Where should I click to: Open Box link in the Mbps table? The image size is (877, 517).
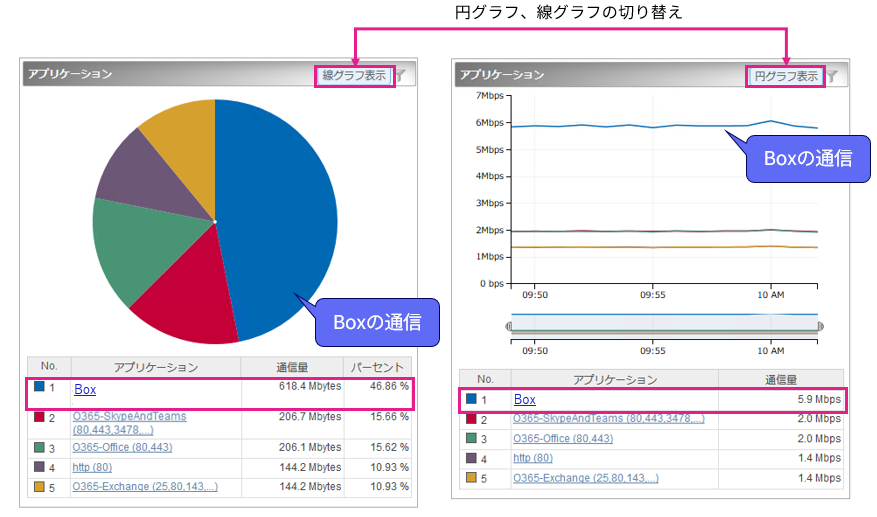pos(525,400)
